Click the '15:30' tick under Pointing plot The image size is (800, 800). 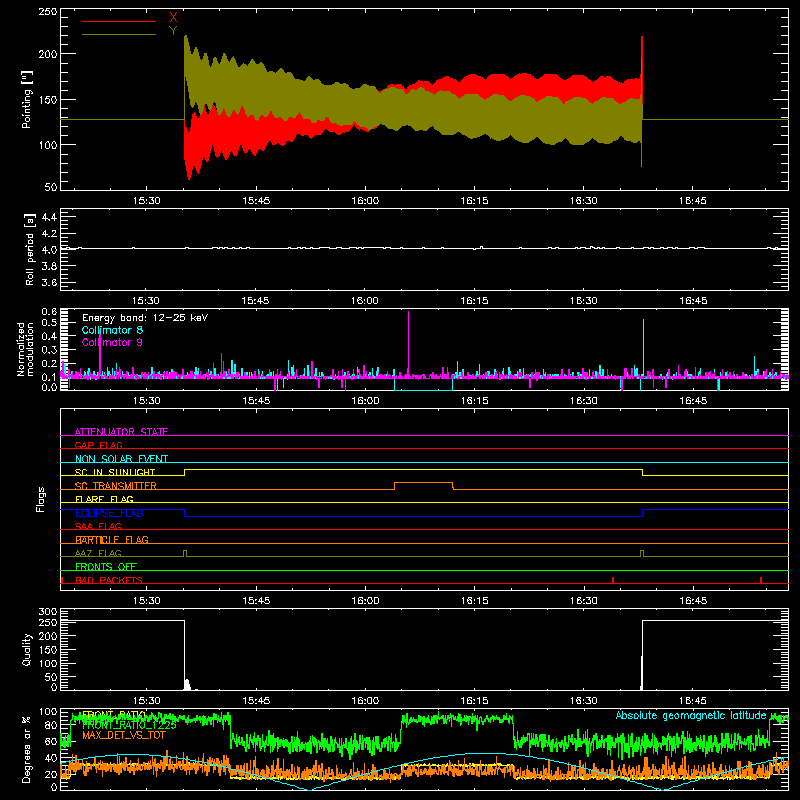coord(146,201)
